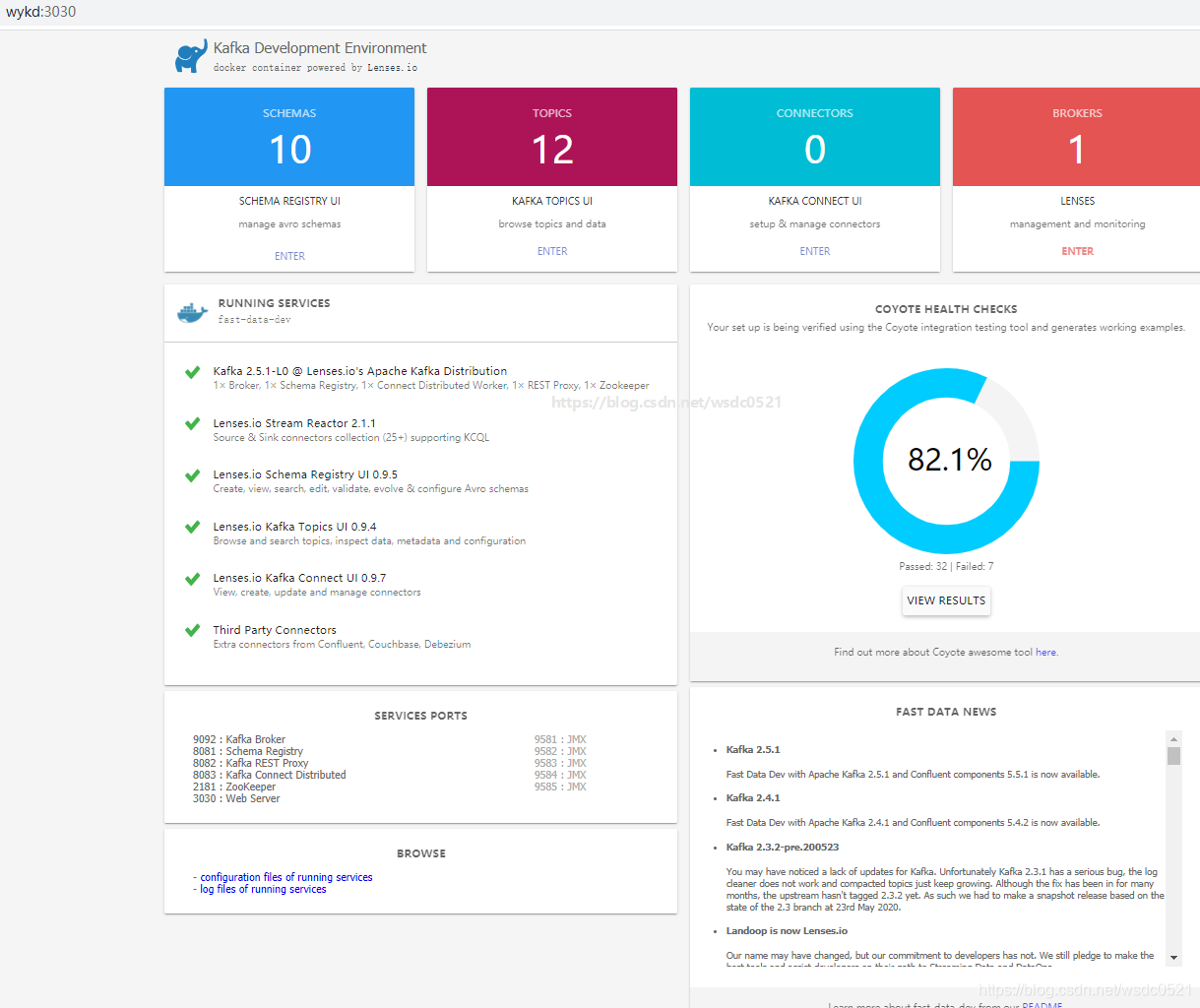This screenshot has height=1008, width=1200.
Task: Click the 'SCHEMA REGISTRY UI' label
Action: (289, 201)
